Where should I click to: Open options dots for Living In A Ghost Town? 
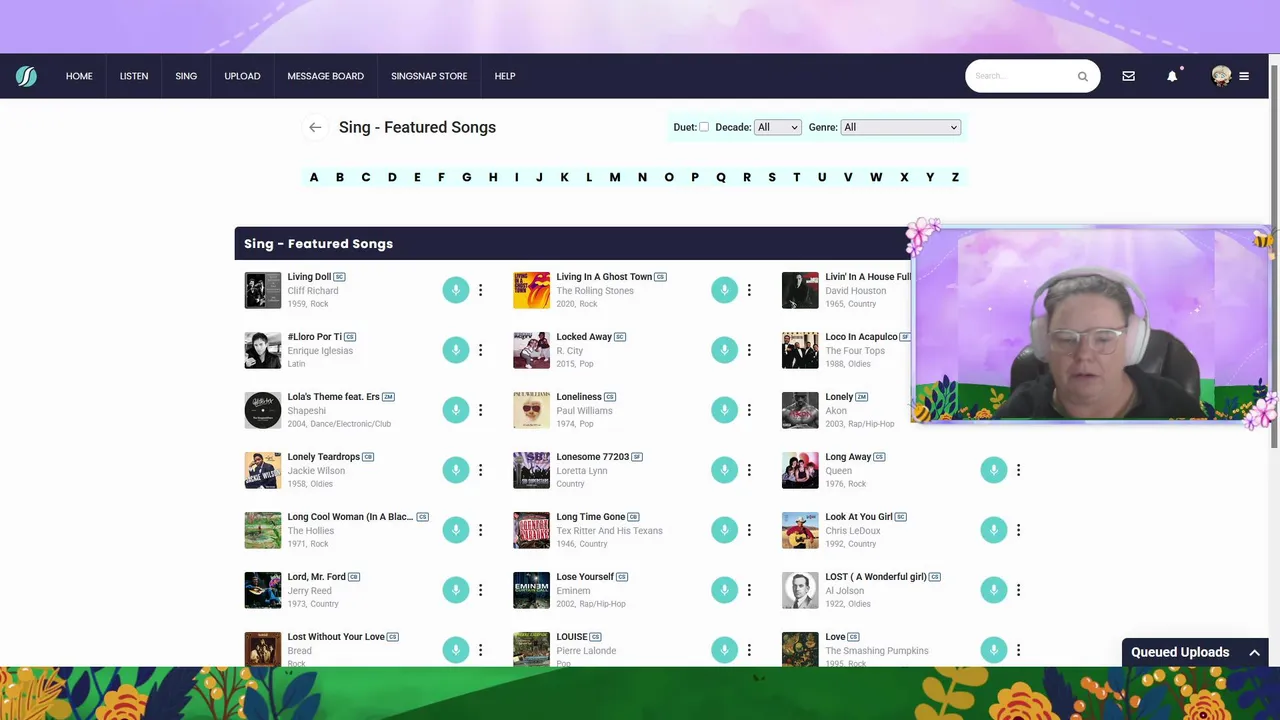coord(749,290)
